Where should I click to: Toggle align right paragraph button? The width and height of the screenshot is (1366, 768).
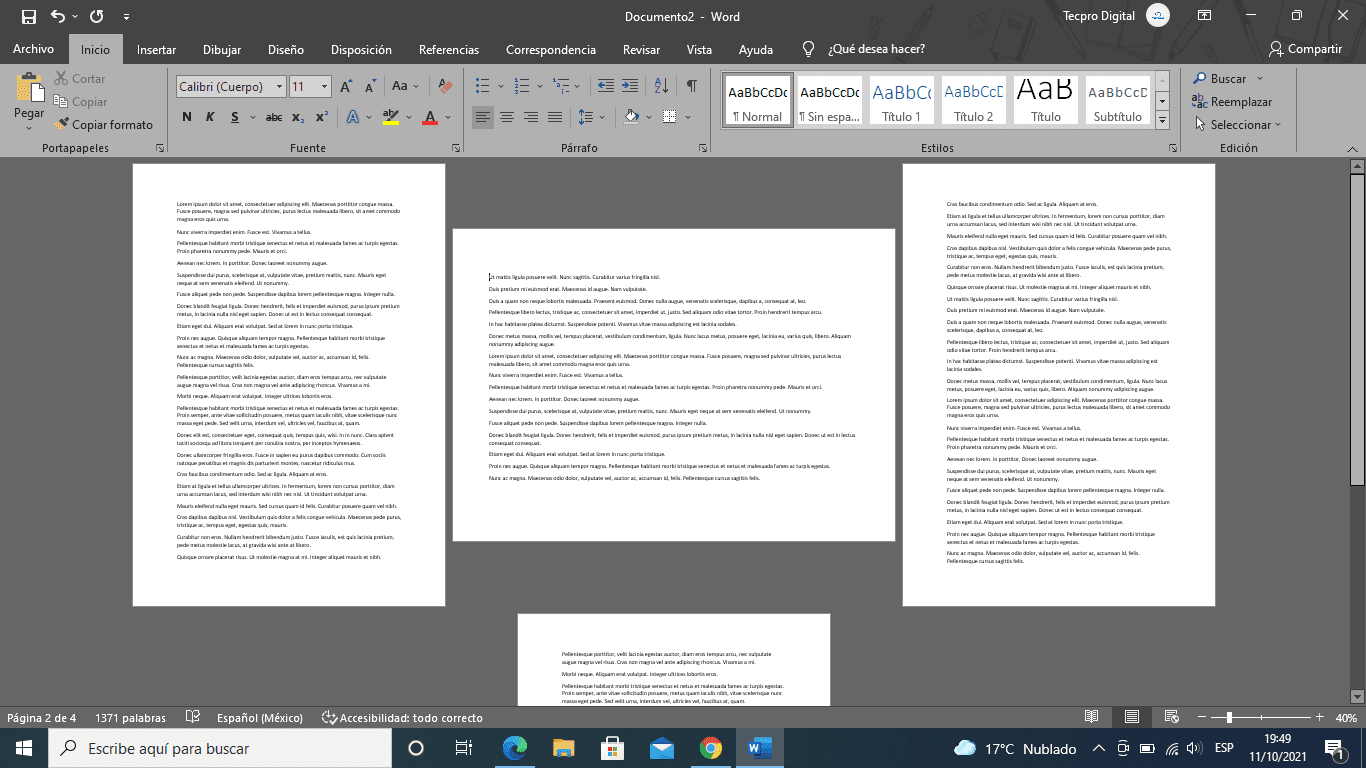(x=531, y=117)
